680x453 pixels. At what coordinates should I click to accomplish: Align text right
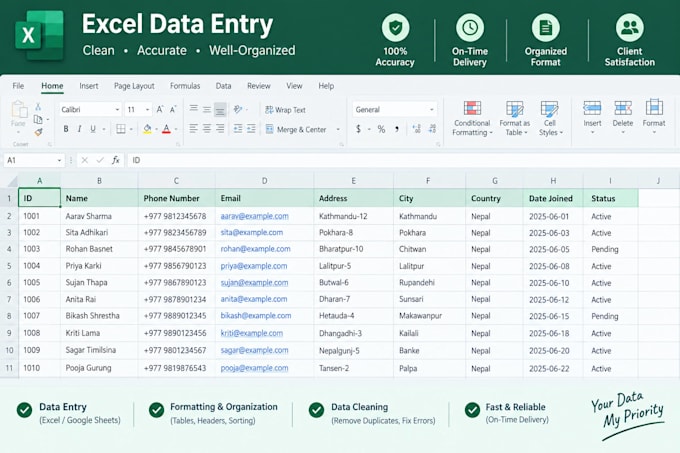[x=220, y=128]
